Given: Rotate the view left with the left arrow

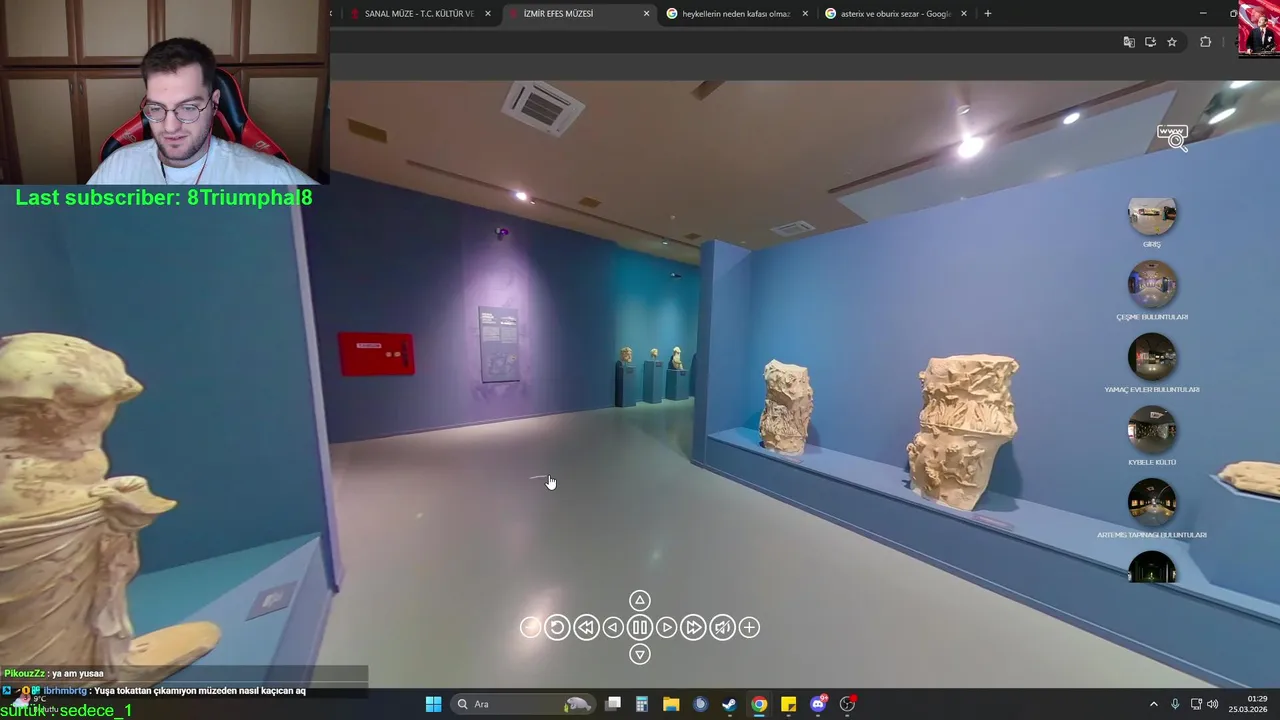Looking at the screenshot, I should tap(613, 627).
